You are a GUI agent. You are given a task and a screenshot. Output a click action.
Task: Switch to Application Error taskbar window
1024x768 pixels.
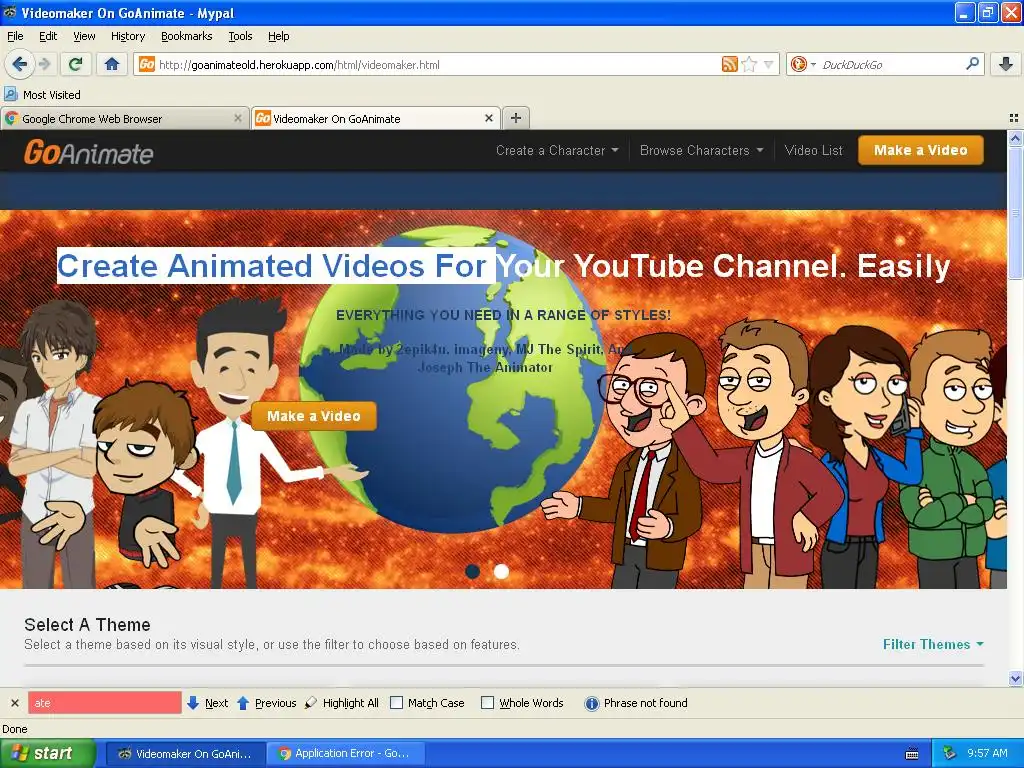click(346, 754)
